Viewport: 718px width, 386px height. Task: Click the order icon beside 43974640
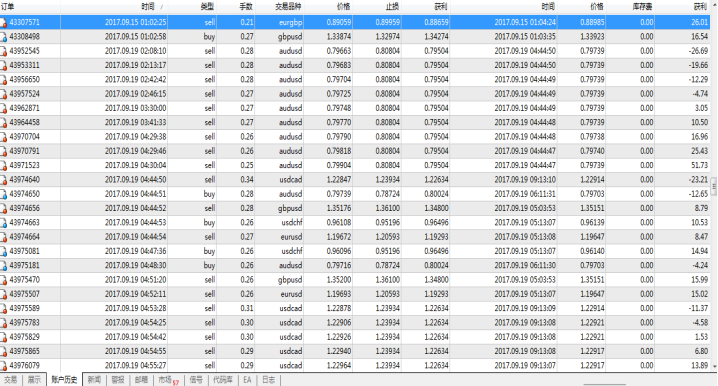(3, 180)
